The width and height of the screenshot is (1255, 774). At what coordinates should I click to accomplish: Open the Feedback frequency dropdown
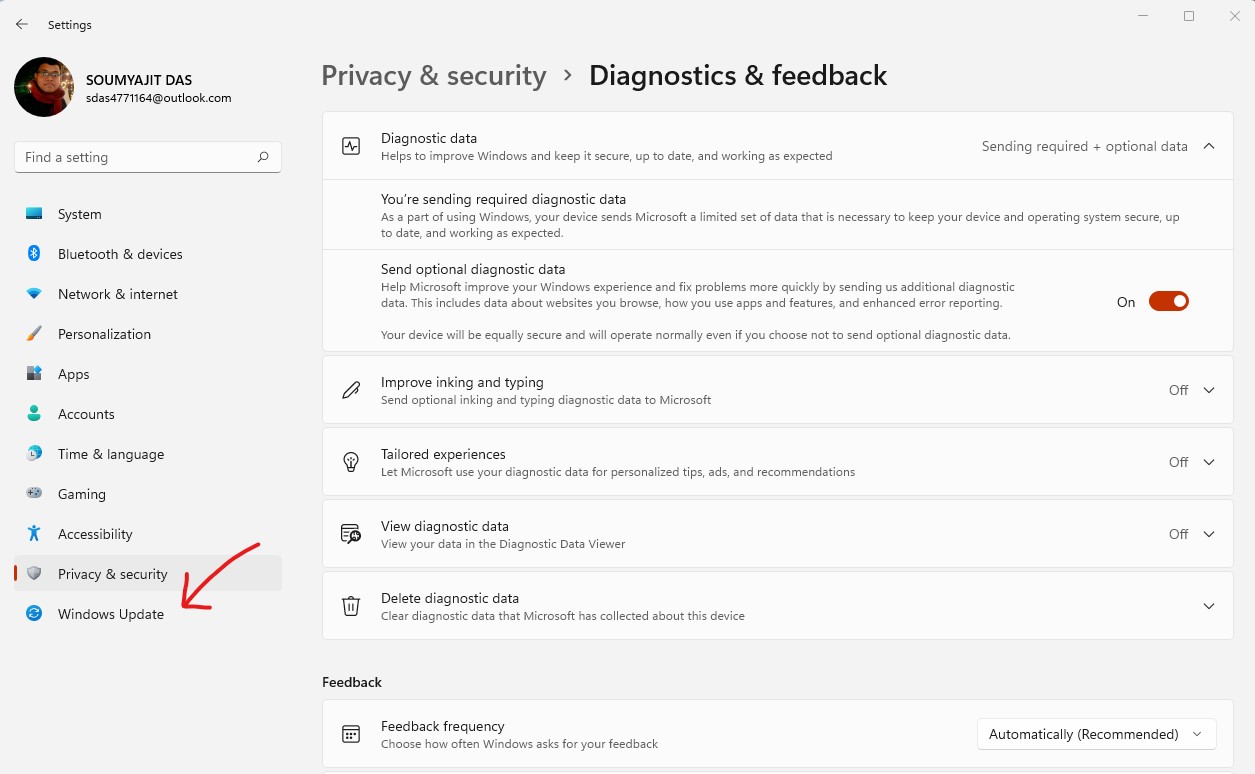(x=1097, y=734)
